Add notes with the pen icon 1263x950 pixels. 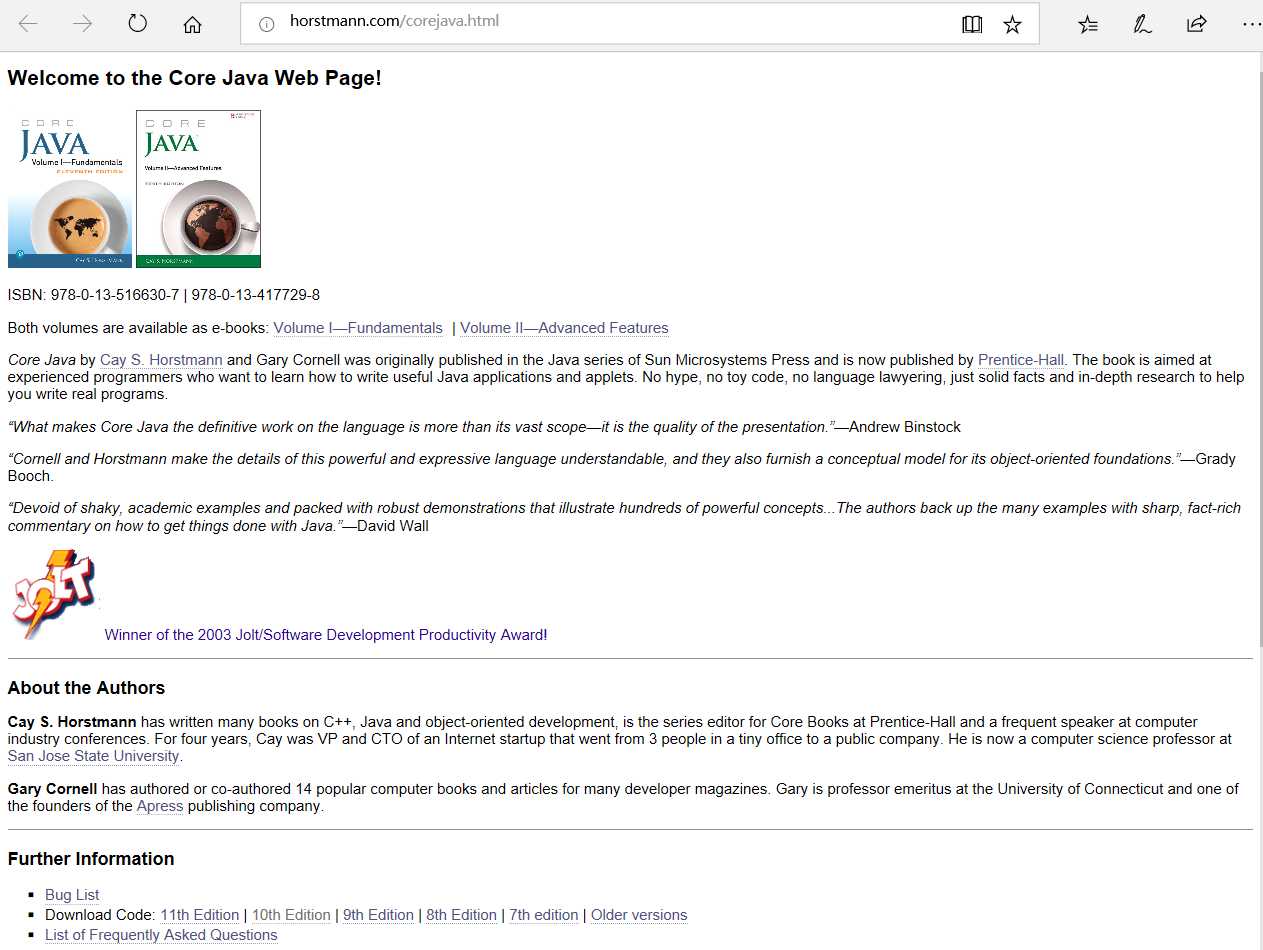coord(1142,24)
